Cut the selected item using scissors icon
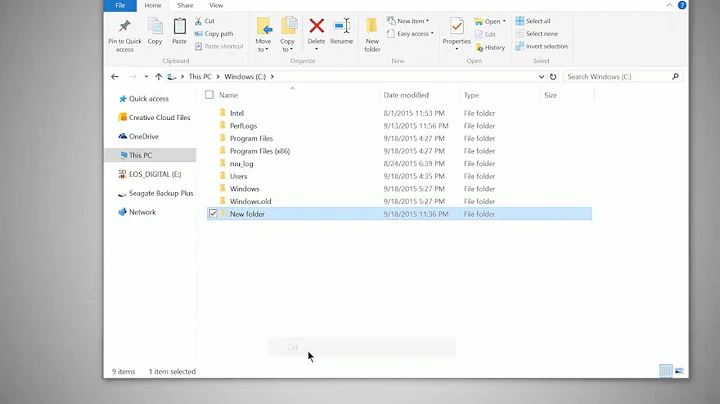Image resolution: width=720 pixels, height=404 pixels. click(198, 21)
